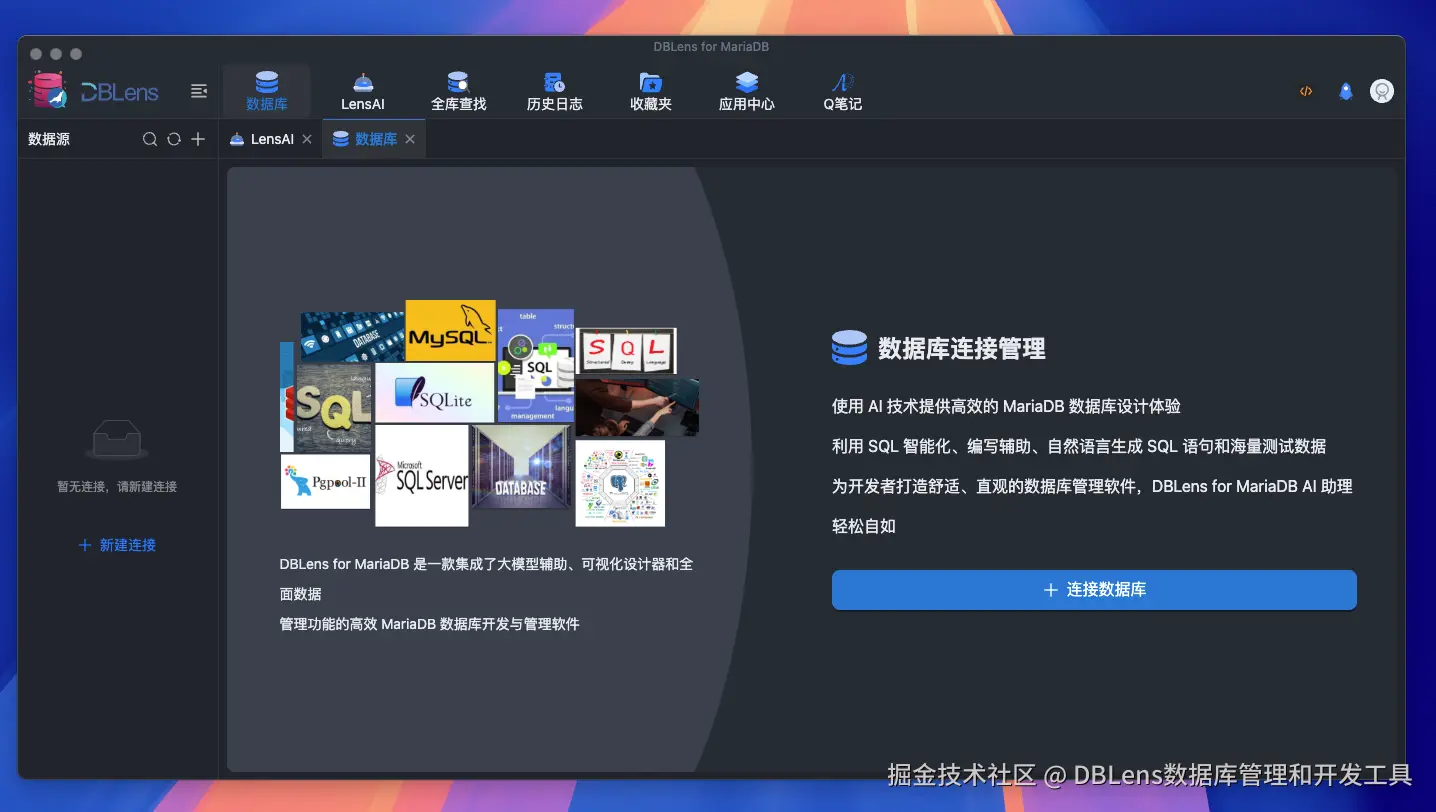
Task: Close the LensAI tab
Action: tap(307, 139)
